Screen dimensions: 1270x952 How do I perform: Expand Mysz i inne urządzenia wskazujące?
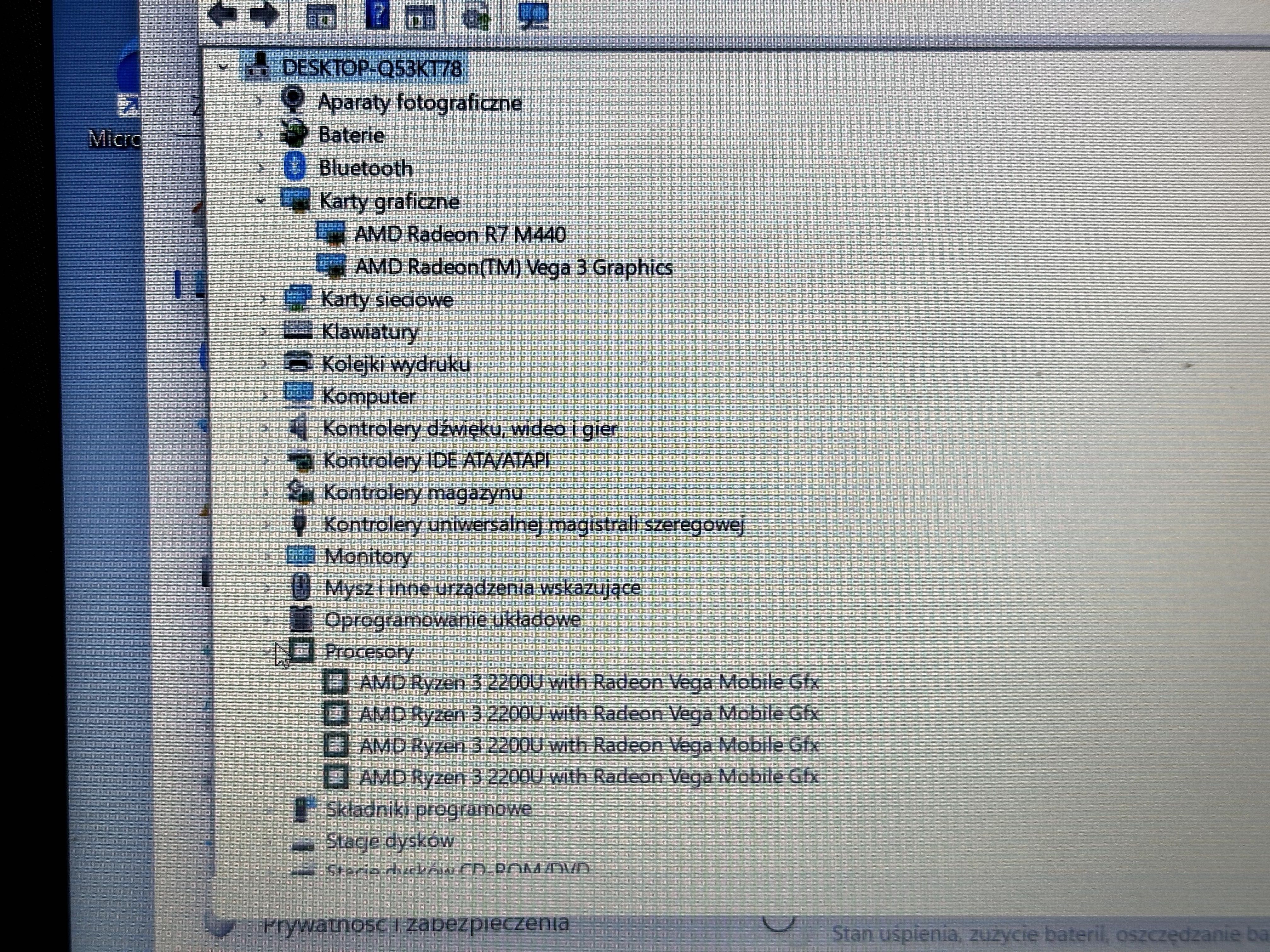tap(267, 588)
